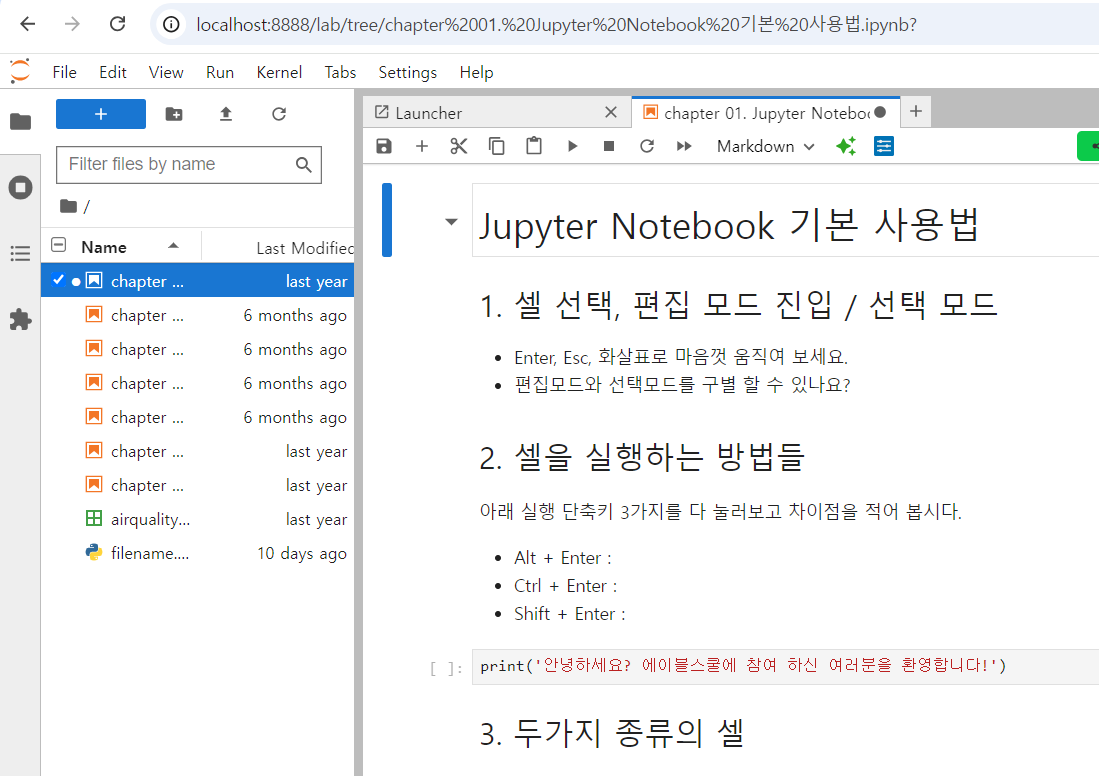
Task: Open the Run menu
Action: click(220, 72)
